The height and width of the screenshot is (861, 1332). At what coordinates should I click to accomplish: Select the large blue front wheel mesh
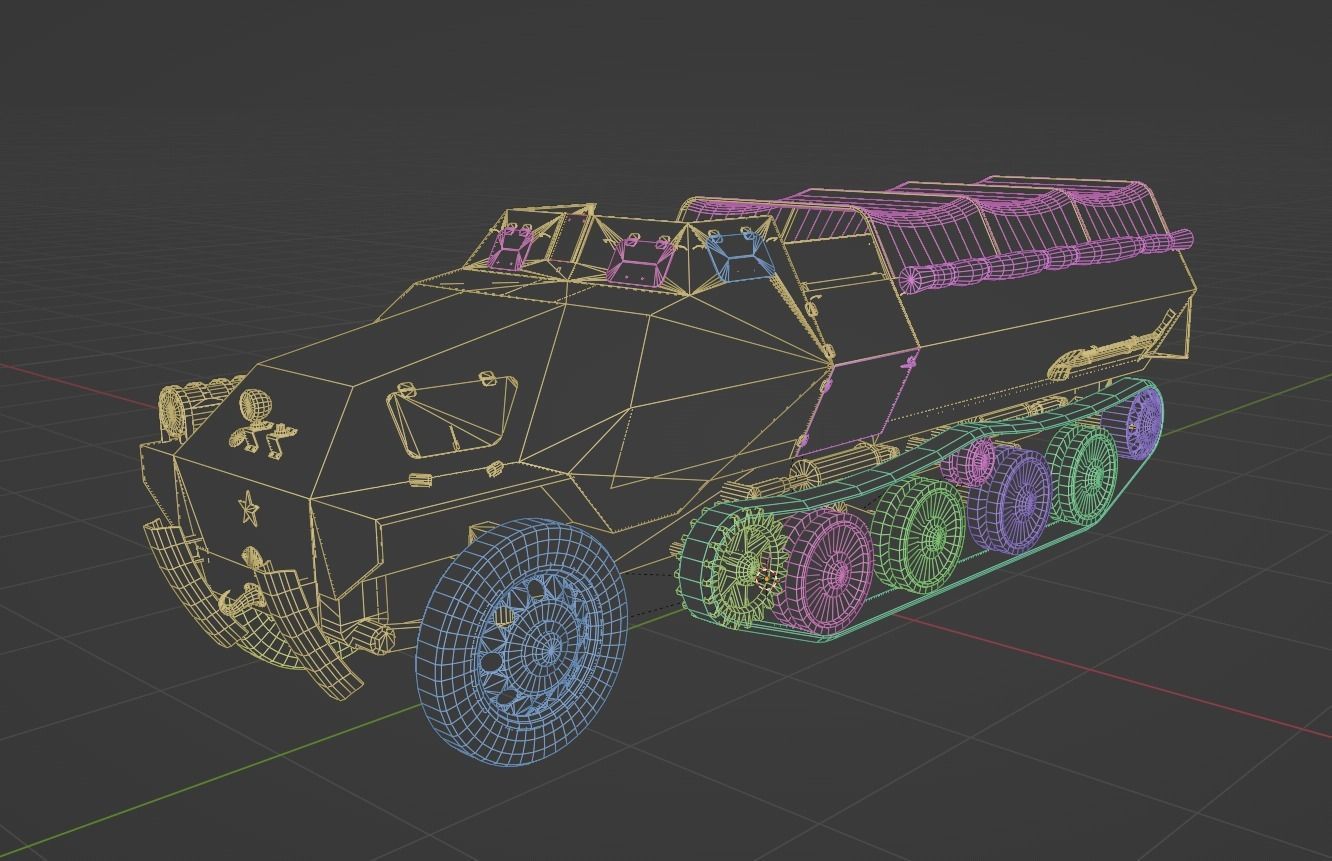pos(524,643)
